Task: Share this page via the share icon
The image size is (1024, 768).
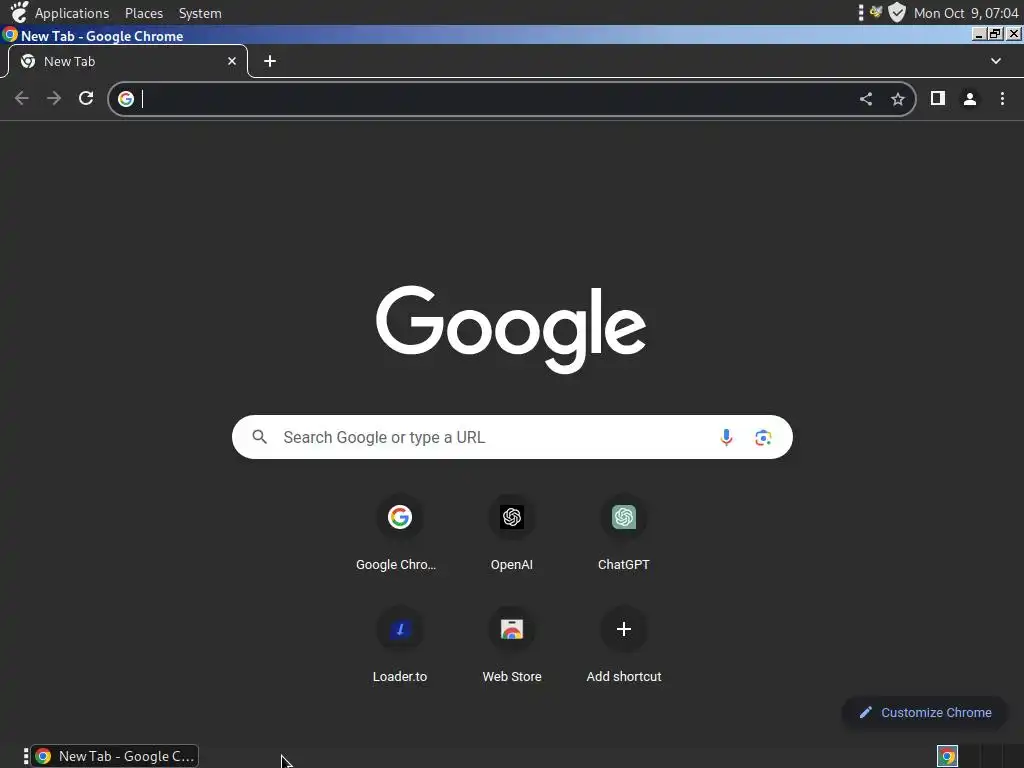Action: (x=866, y=99)
